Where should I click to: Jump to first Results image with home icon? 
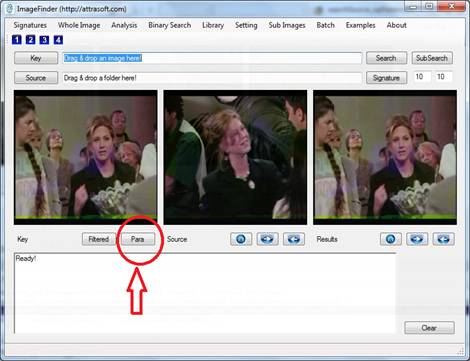coord(391,239)
